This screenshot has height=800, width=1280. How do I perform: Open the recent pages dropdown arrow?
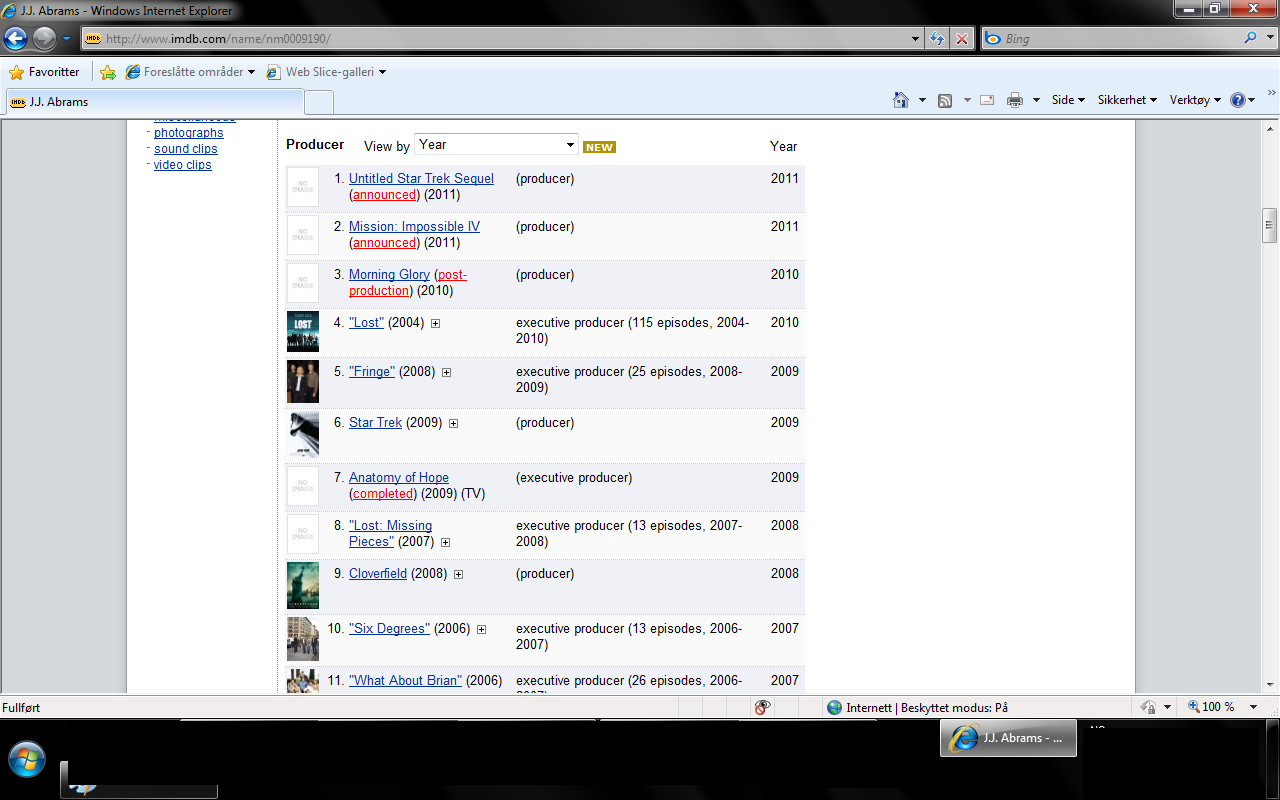pyautogui.click(x=66, y=39)
